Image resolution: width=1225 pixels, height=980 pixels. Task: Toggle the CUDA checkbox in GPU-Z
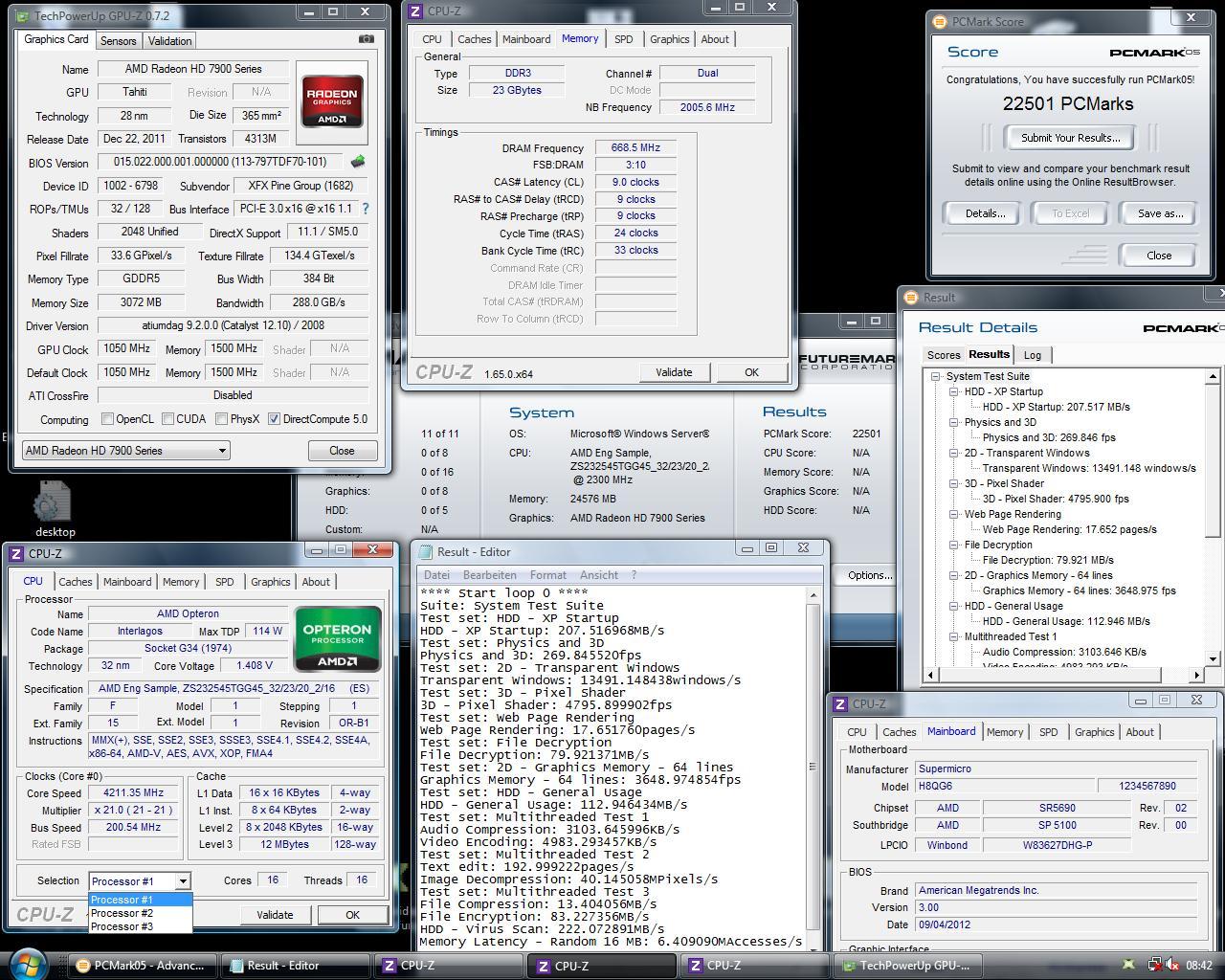pos(168,419)
